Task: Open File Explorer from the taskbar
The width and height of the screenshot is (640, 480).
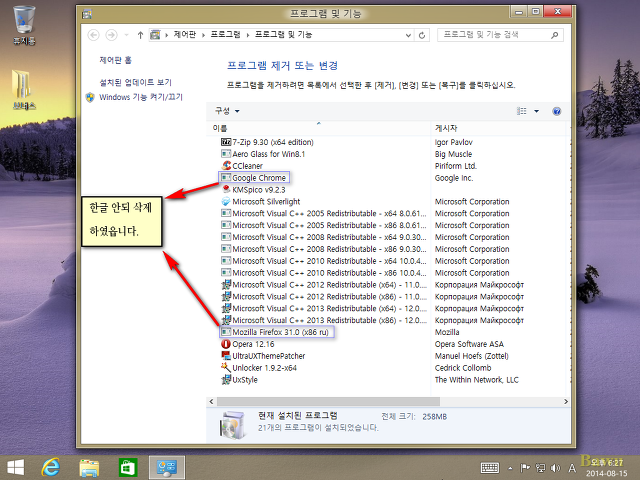Action: pos(89,468)
